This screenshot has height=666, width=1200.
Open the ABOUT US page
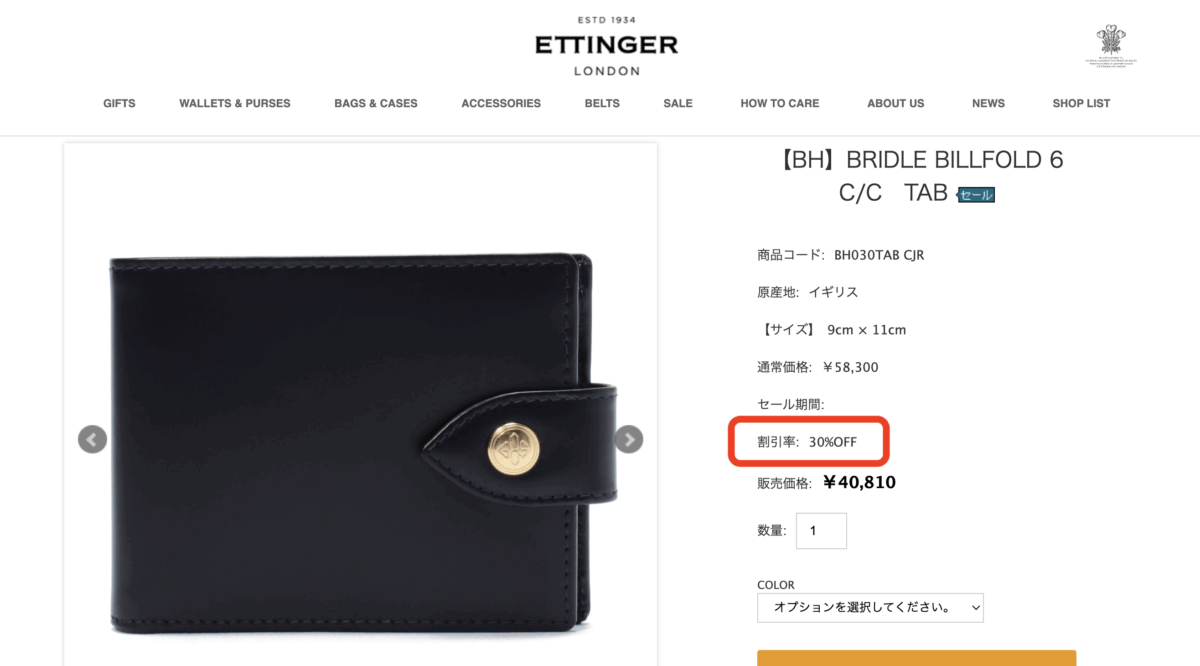coord(896,103)
